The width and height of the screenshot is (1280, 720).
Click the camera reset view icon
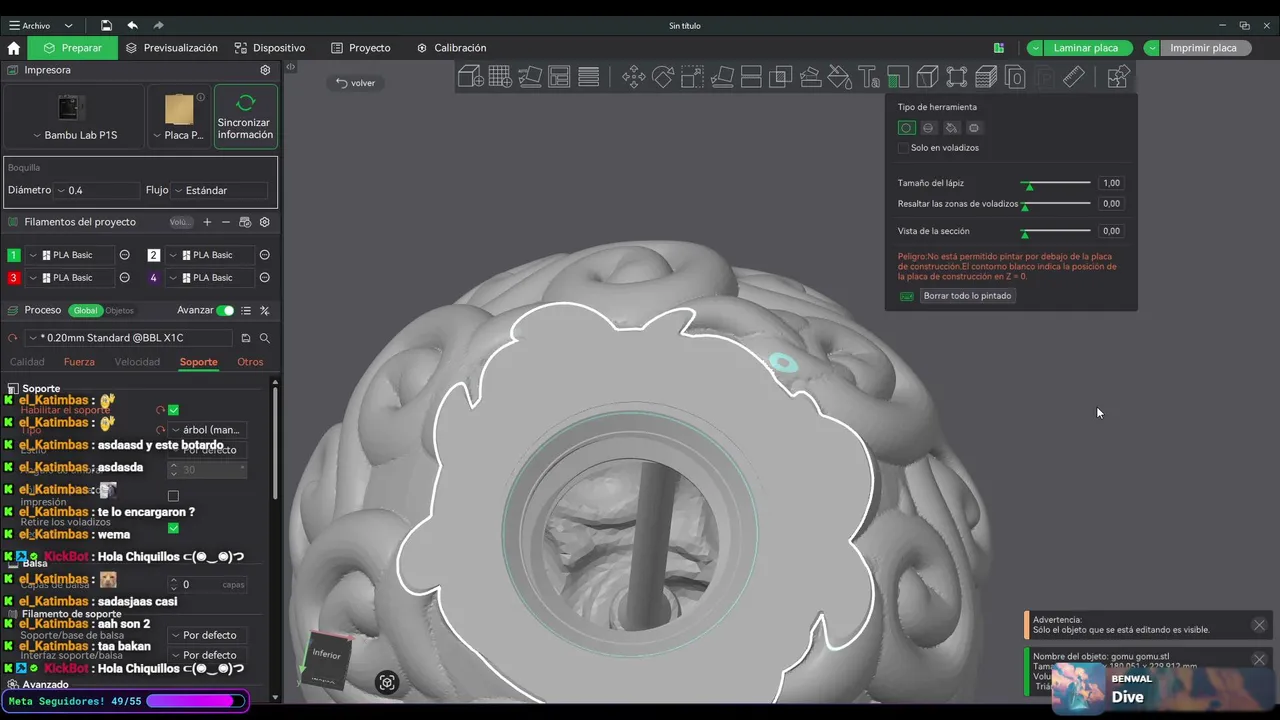tap(387, 683)
